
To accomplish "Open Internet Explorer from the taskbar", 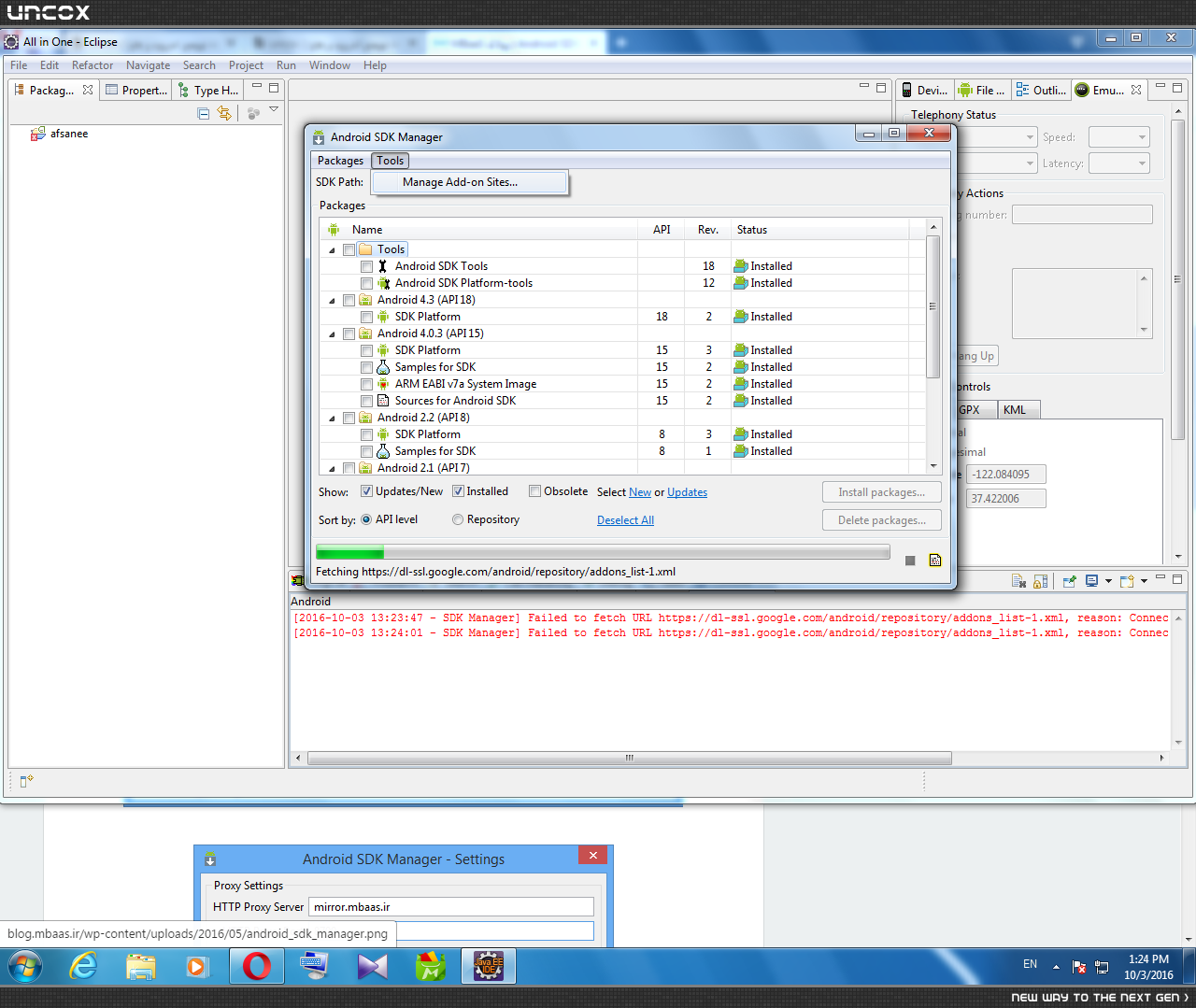I will [x=84, y=966].
